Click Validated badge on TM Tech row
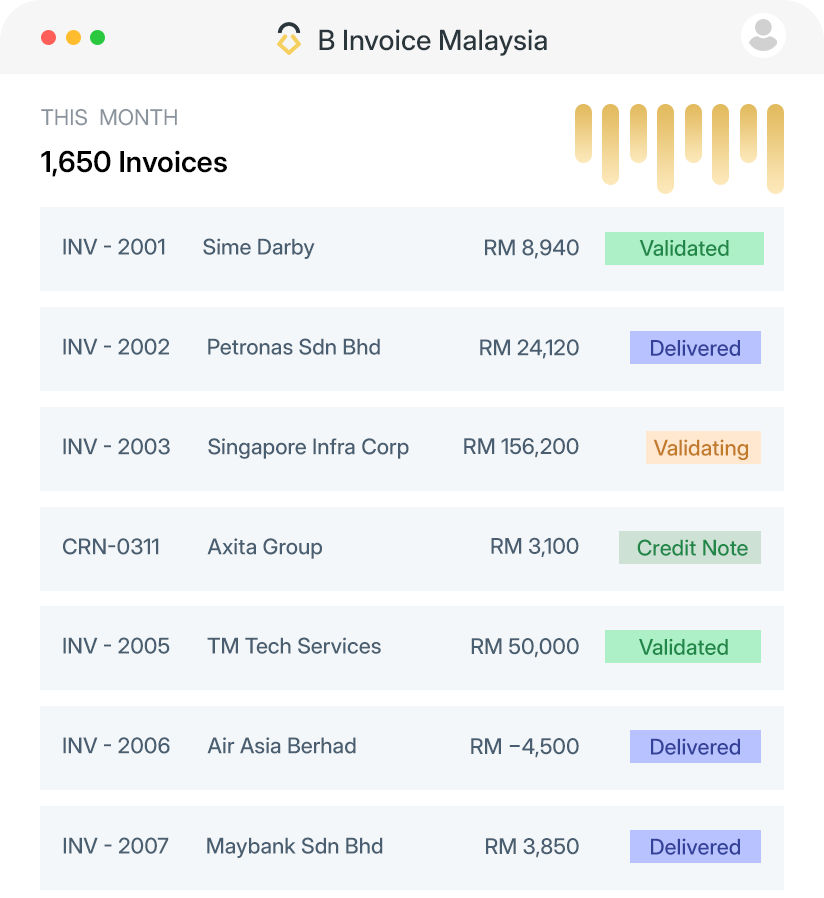 (x=683, y=647)
